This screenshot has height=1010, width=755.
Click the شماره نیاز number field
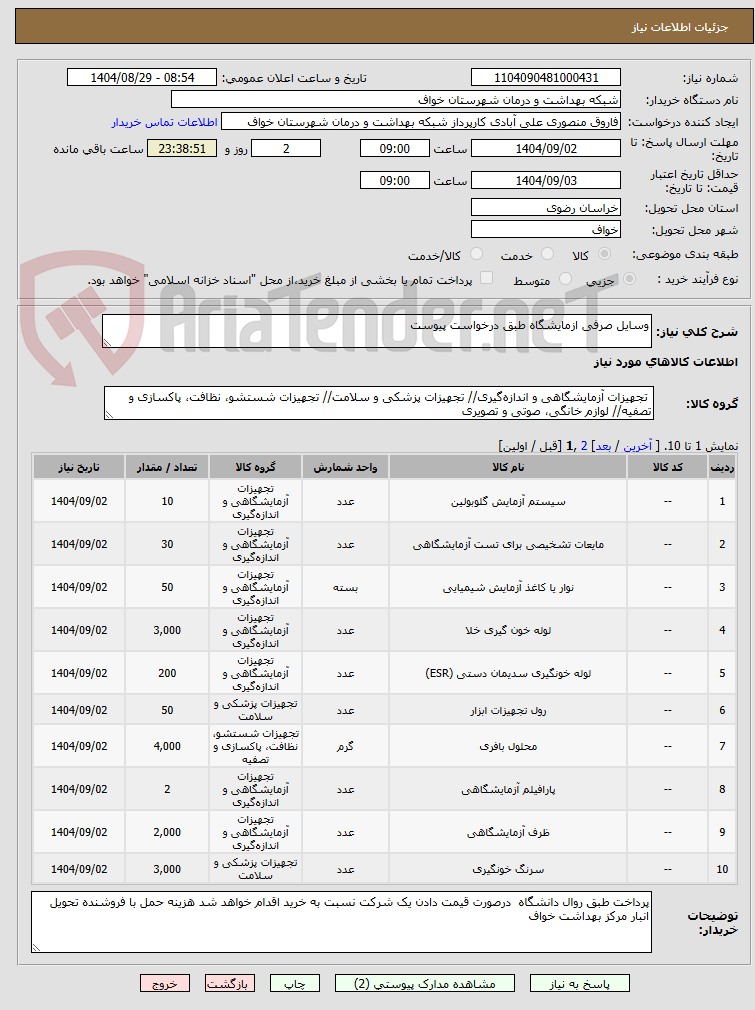pos(546,77)
